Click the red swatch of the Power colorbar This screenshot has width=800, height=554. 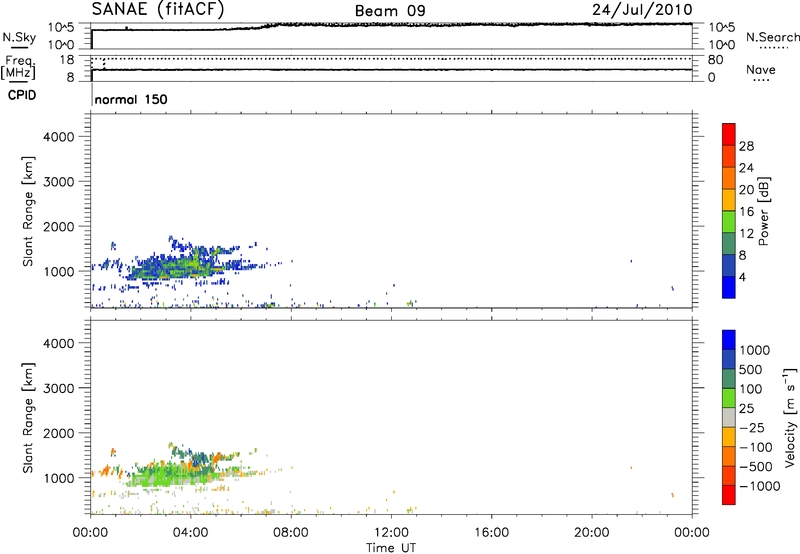tap(729, 134)
